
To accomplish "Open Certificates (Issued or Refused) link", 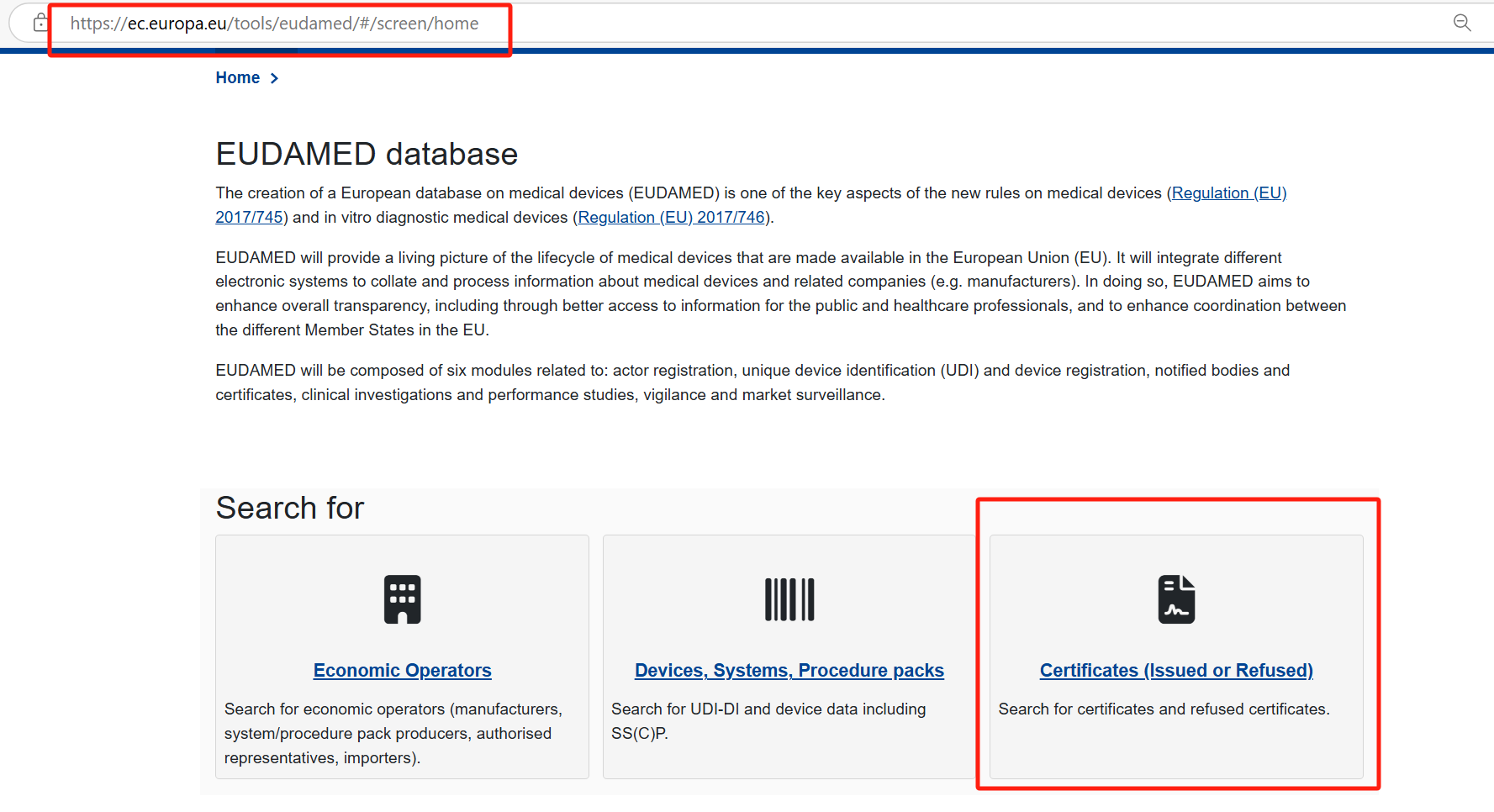I will pos(1176,671).
